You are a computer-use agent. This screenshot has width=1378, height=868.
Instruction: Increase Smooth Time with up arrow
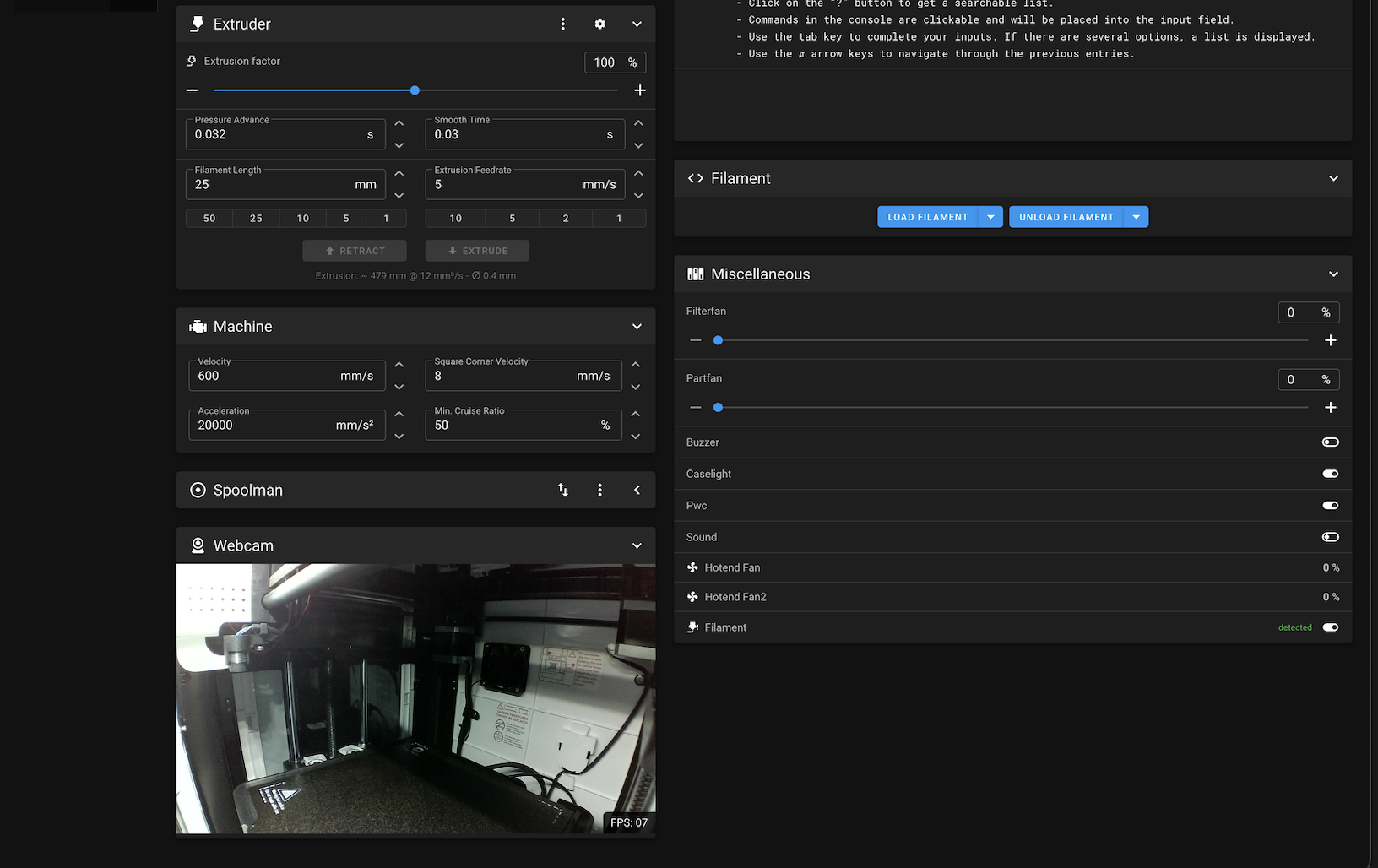tap(638, 123)
